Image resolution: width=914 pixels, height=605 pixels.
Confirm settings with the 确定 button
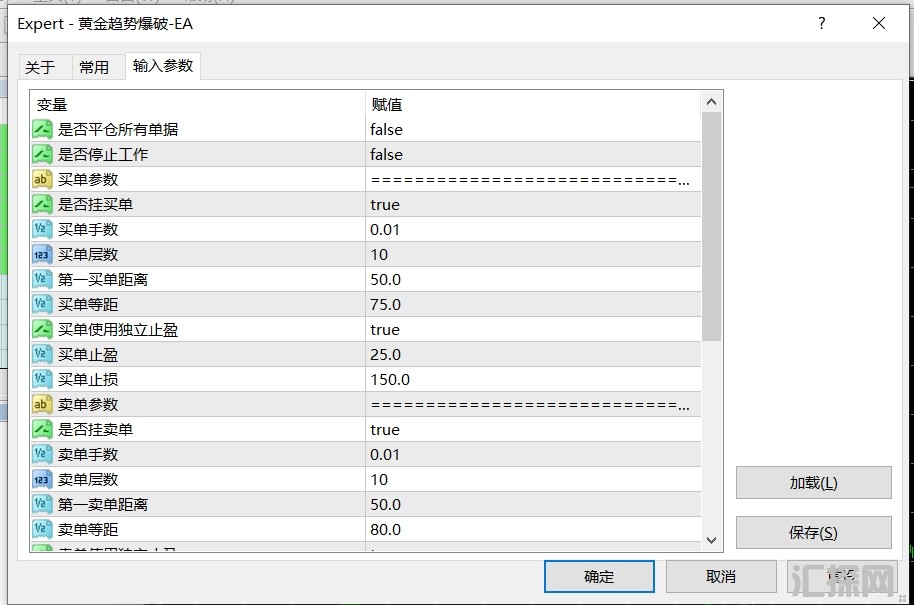tap(599, 576)
